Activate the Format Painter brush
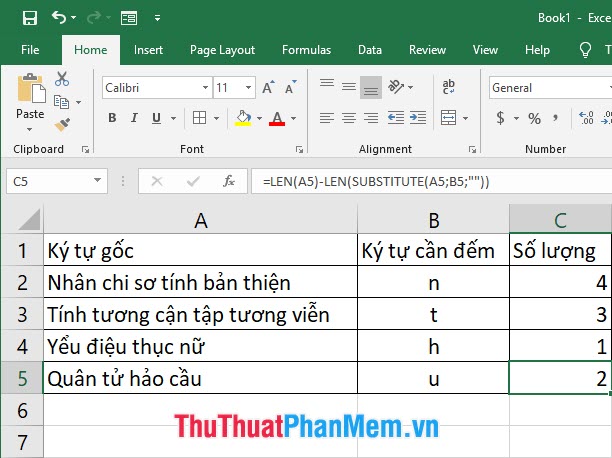 62,125
